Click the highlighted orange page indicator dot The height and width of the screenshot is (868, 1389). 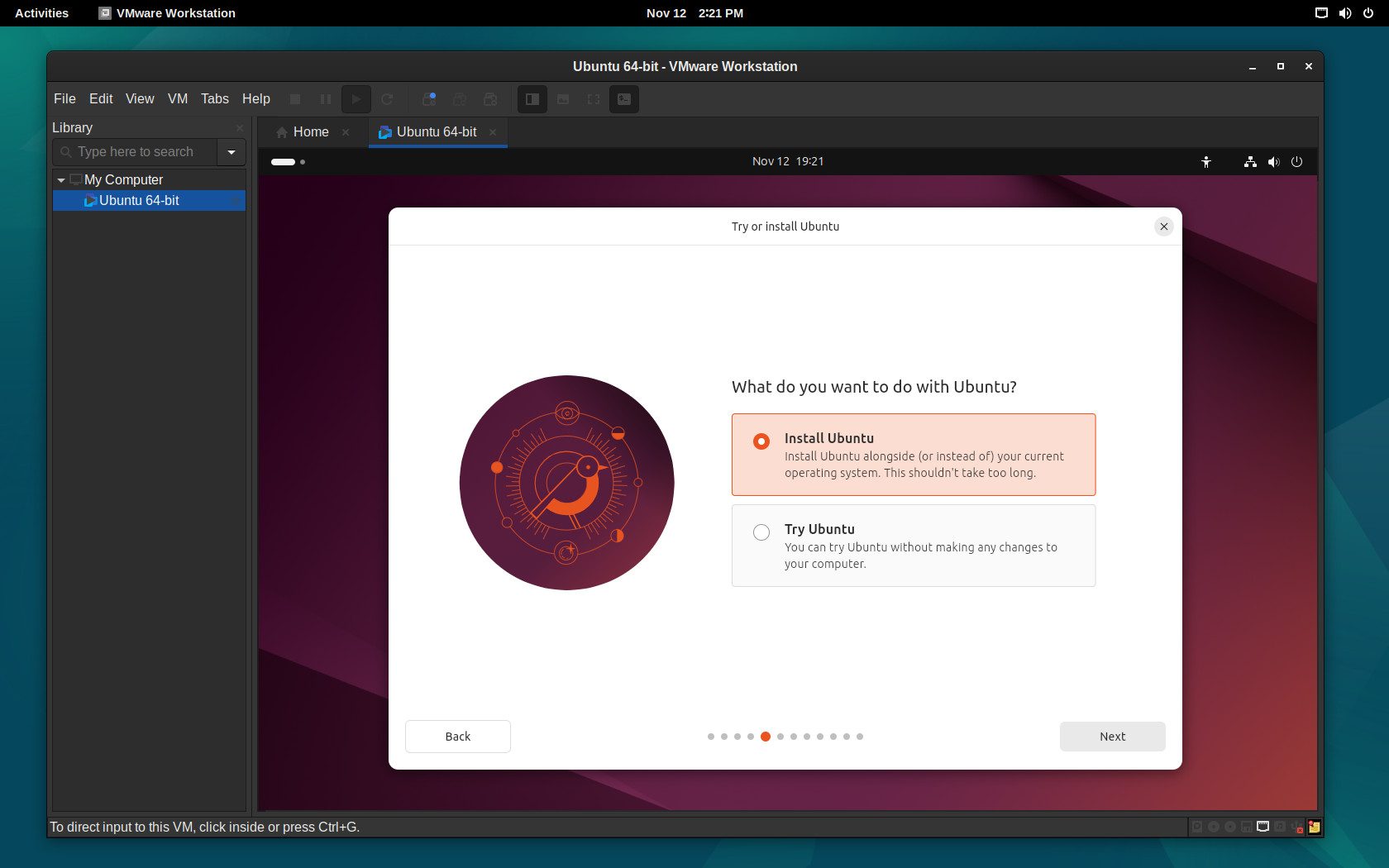[x=766, y=737]
